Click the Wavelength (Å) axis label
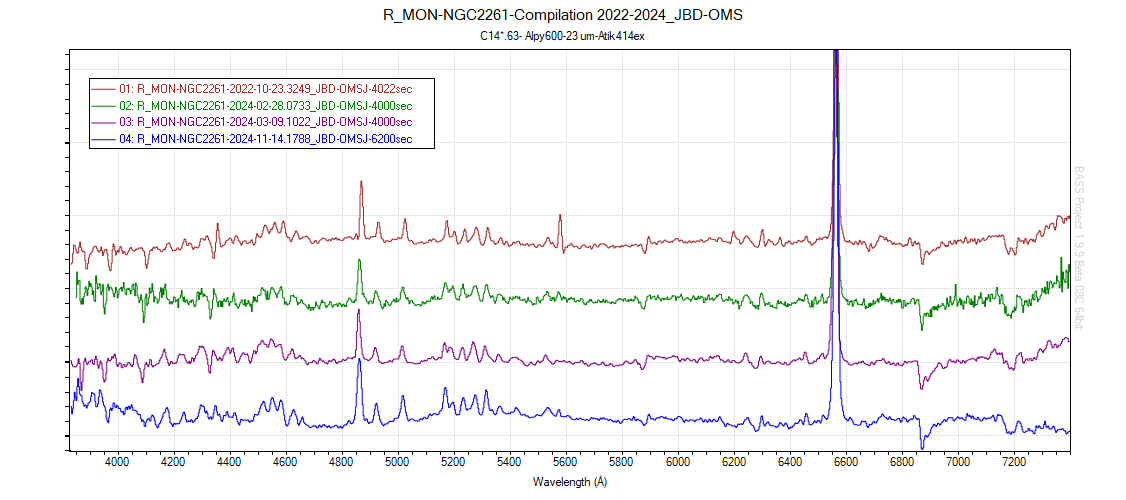Screen dimensions: 1126x500 click(570, 482)
